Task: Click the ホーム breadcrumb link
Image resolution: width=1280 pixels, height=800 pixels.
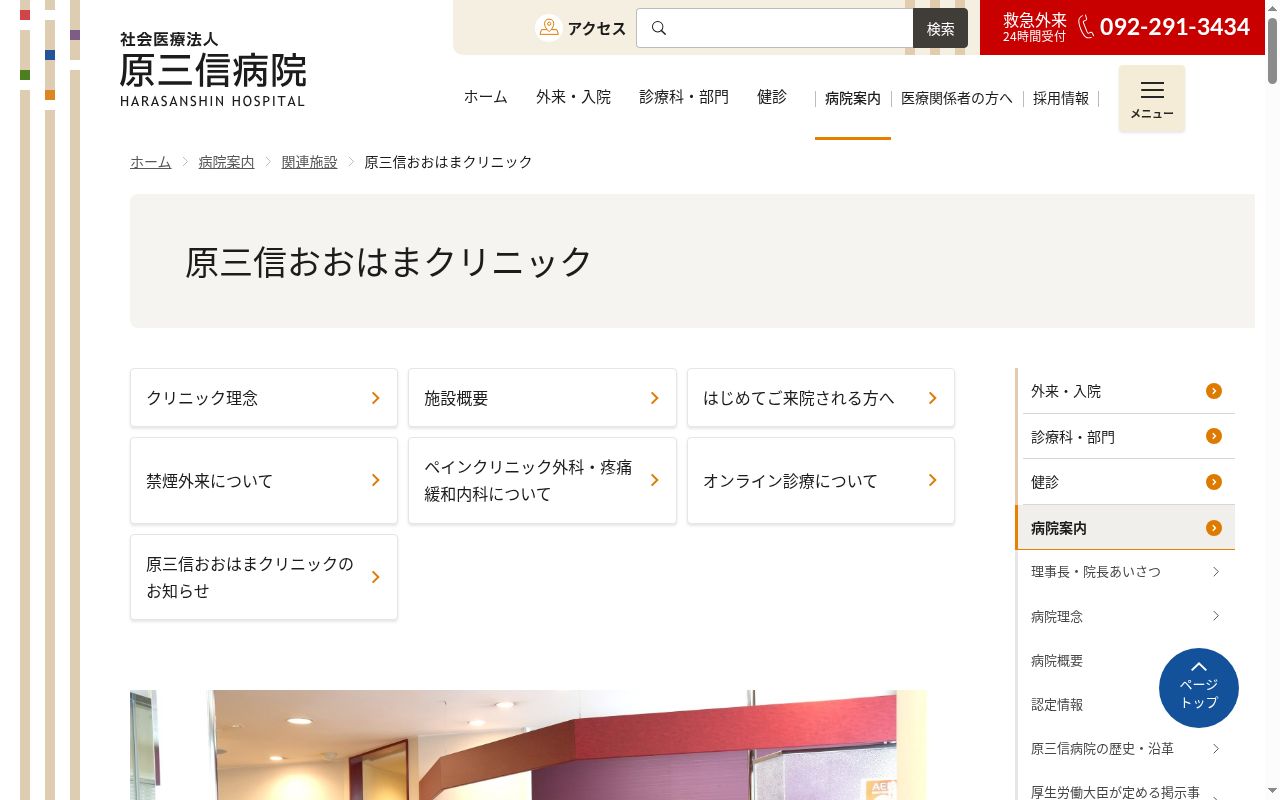Action: click(151, 162)
